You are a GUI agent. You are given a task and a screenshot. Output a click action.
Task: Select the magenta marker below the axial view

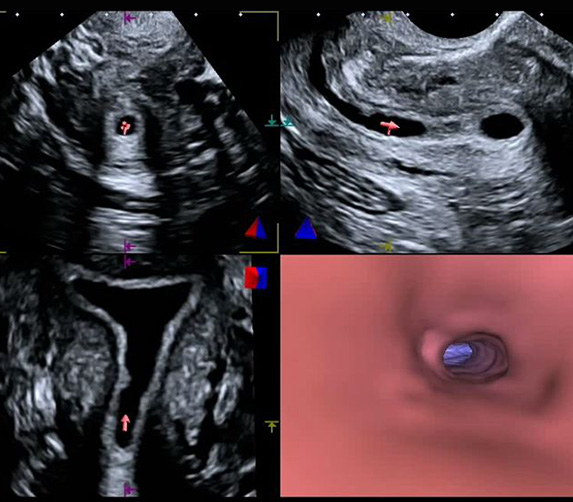click(x=129, y=247)
